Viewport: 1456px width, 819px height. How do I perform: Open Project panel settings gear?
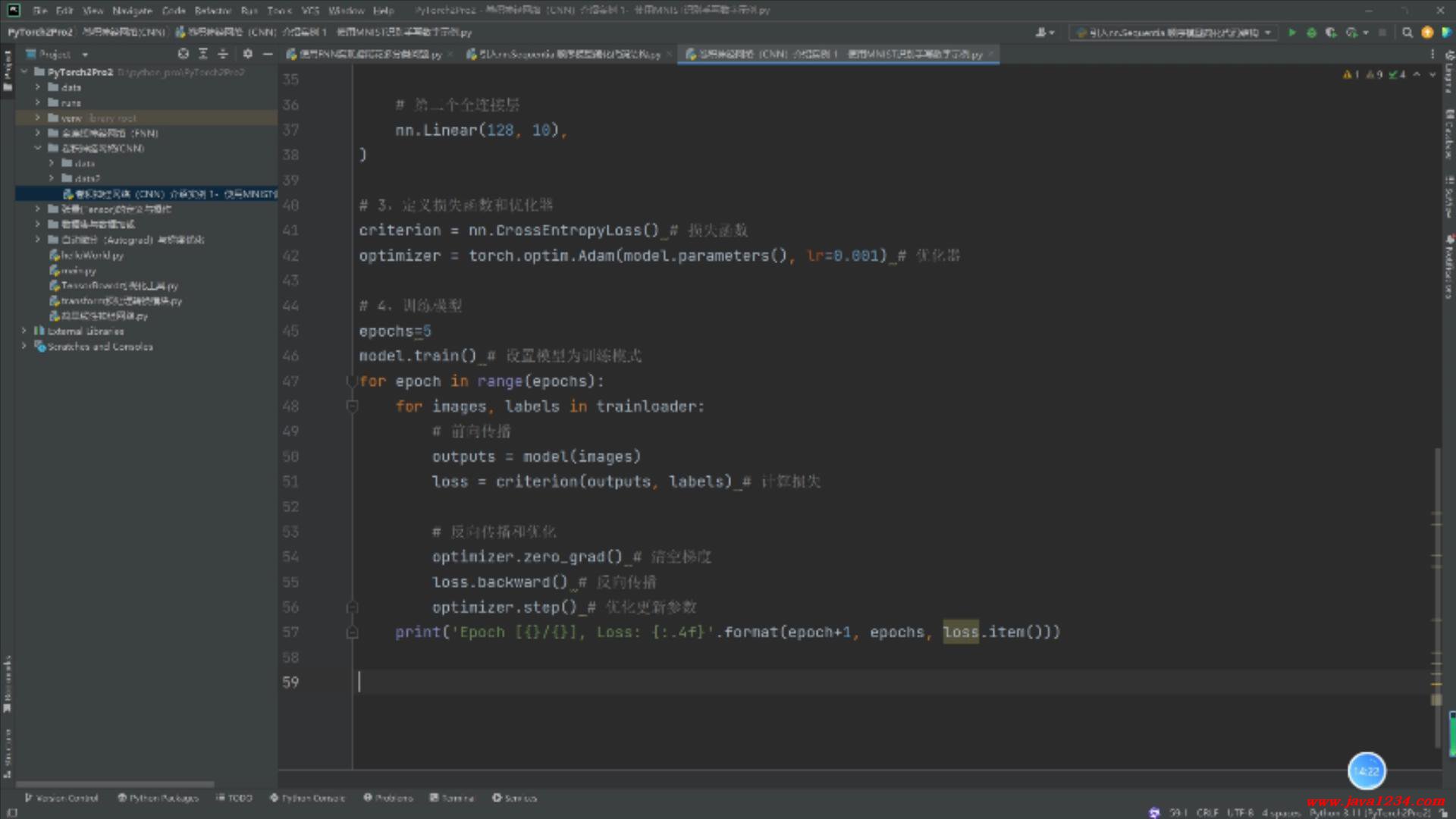(x=247, y=54)
